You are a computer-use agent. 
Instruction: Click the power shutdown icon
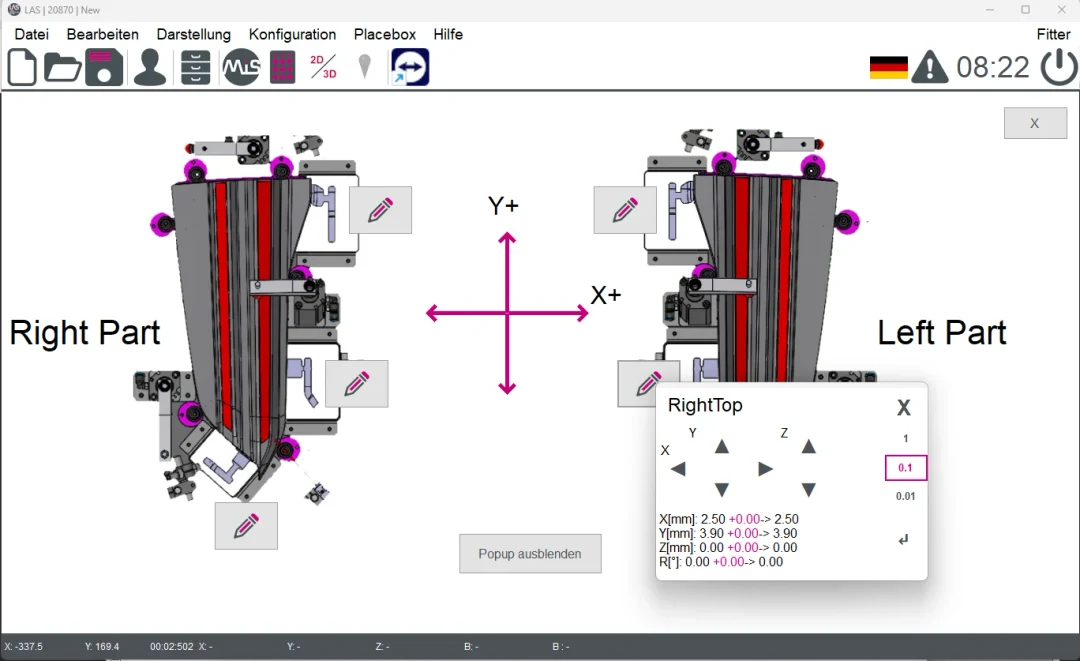tap(1058, 68)
